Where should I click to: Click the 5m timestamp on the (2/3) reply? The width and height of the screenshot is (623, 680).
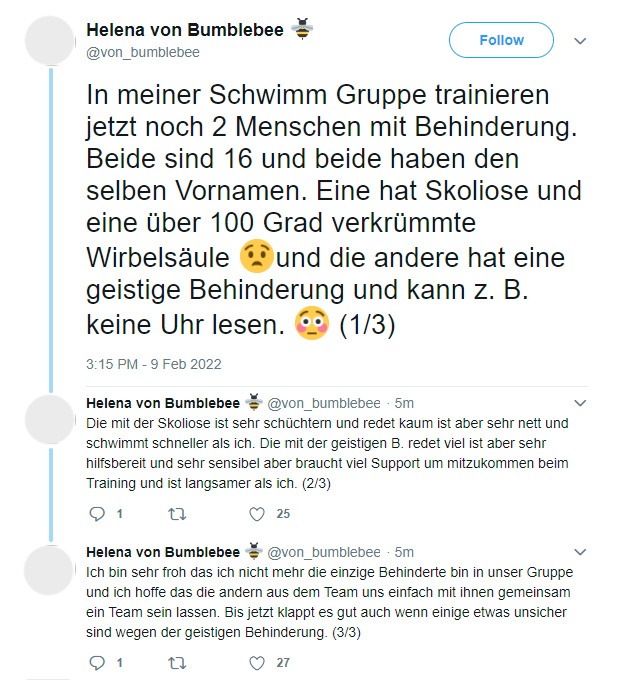pyautogui.click(x=404, y=404)
